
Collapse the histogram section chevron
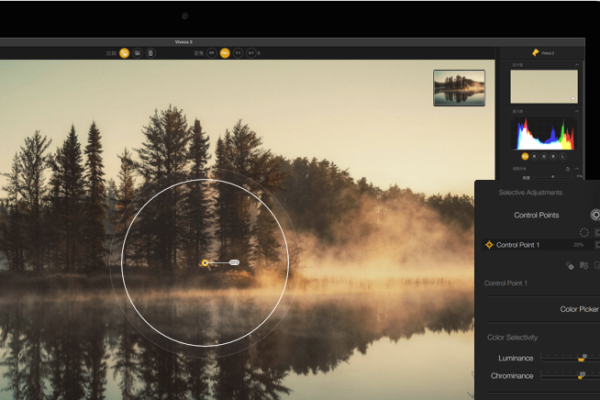(x=577, y=111)
